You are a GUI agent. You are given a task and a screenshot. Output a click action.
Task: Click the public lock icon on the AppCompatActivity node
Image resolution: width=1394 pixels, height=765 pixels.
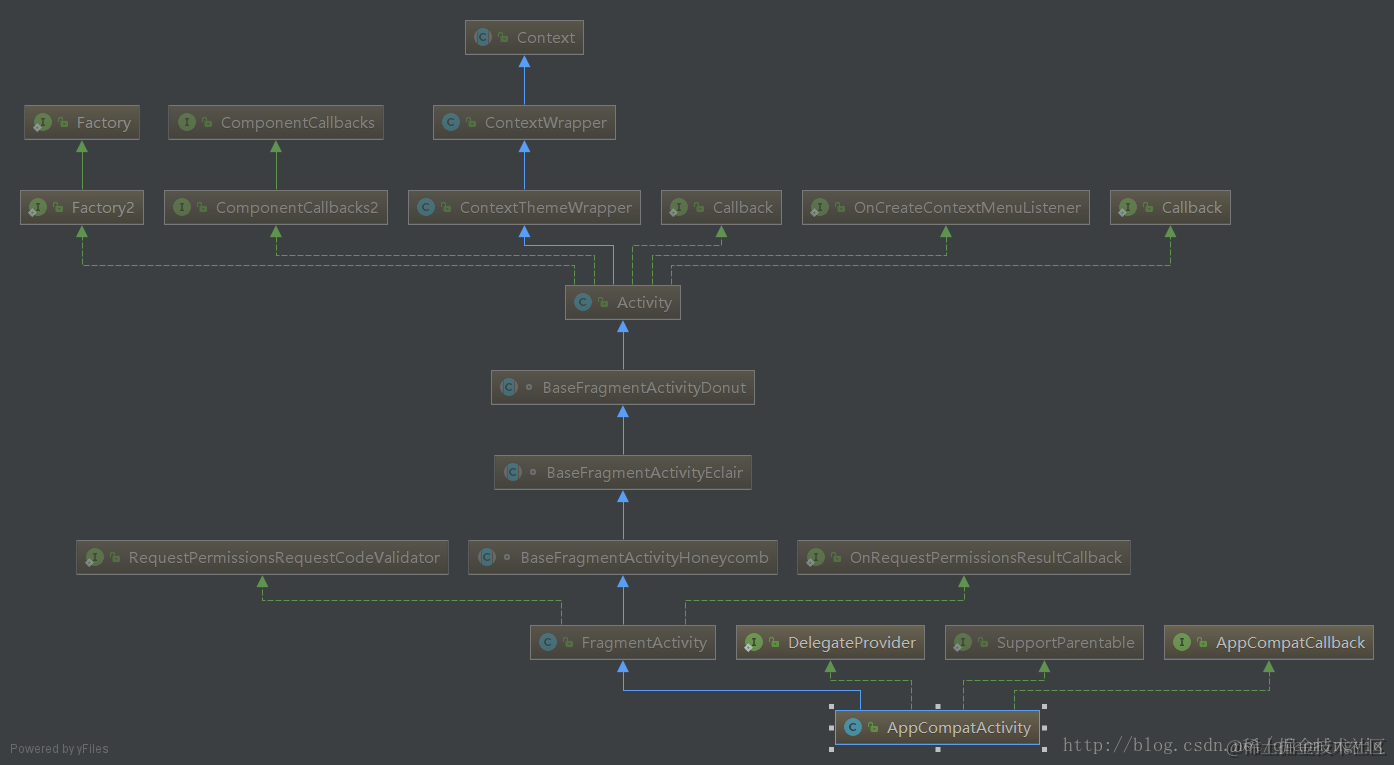coord(874,728)
